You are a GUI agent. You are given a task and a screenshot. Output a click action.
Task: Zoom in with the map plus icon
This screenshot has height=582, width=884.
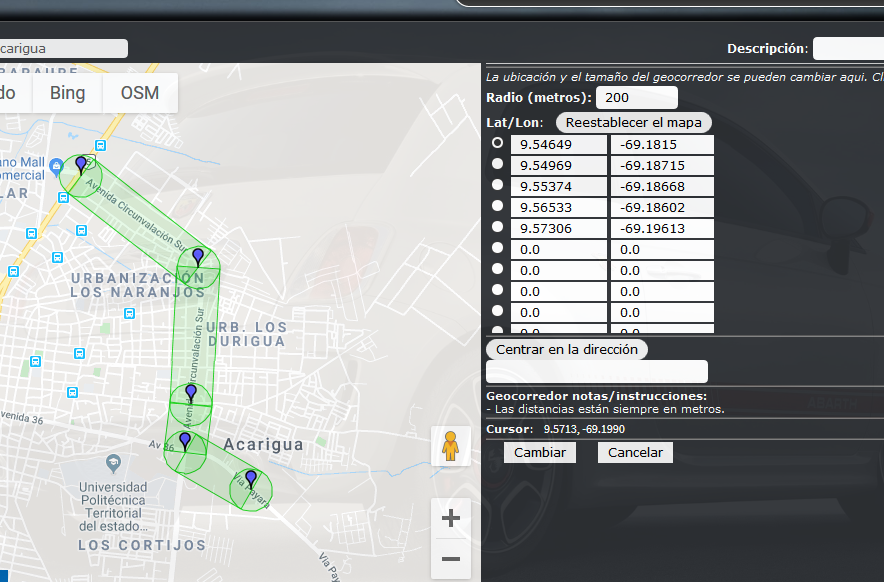click(451, 517)
